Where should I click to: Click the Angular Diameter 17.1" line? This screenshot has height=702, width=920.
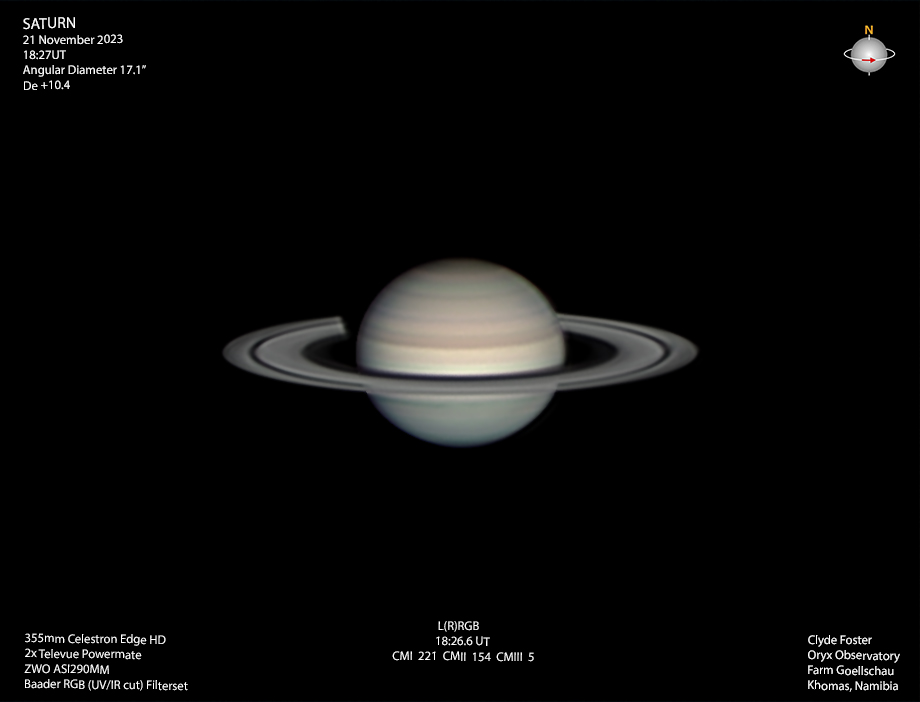(x=84, y=70)
